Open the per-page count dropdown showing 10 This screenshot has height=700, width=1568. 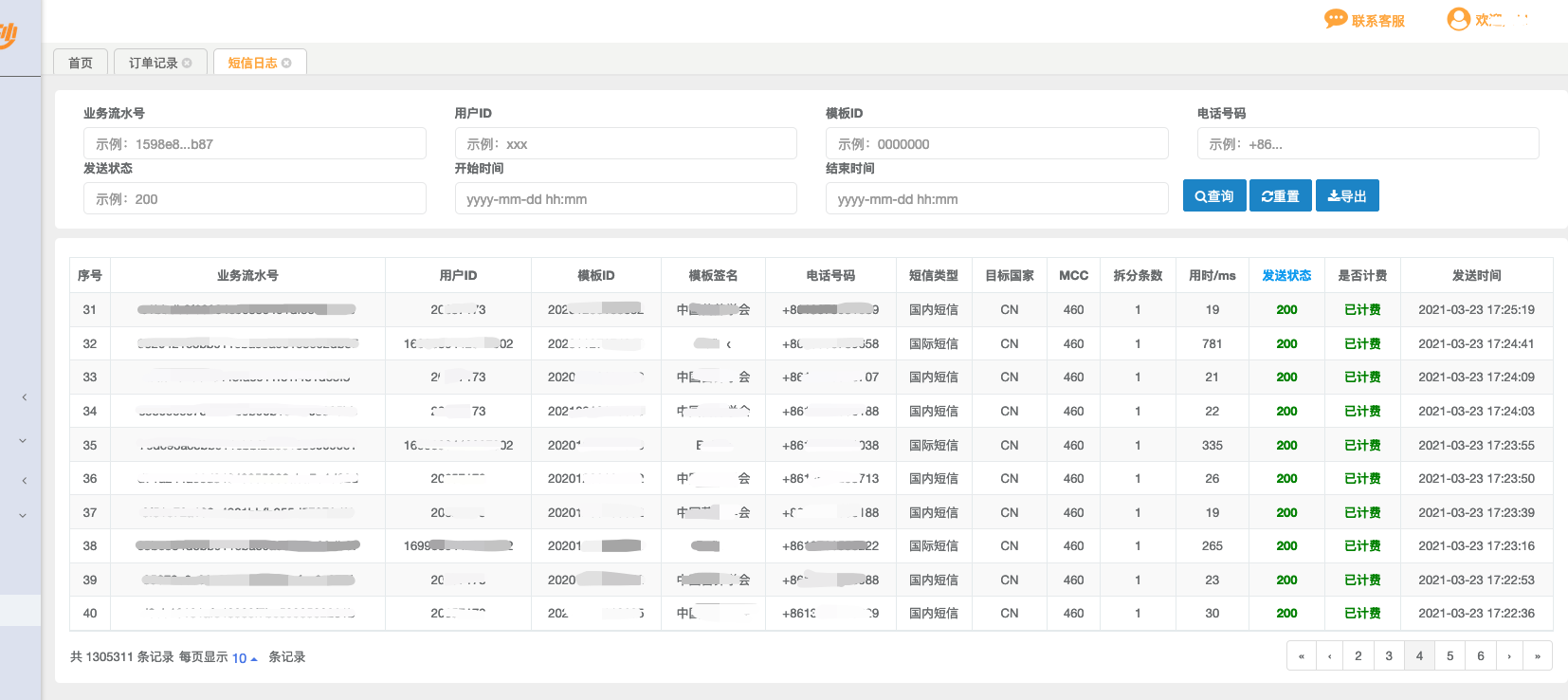(245, 657)
